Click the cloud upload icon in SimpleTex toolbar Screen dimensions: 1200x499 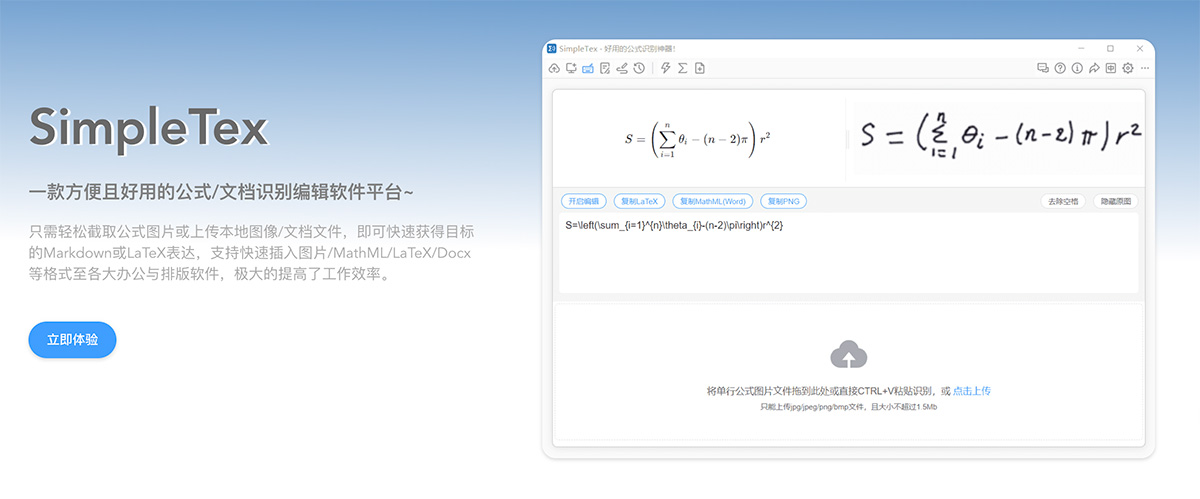coord(554,68)
